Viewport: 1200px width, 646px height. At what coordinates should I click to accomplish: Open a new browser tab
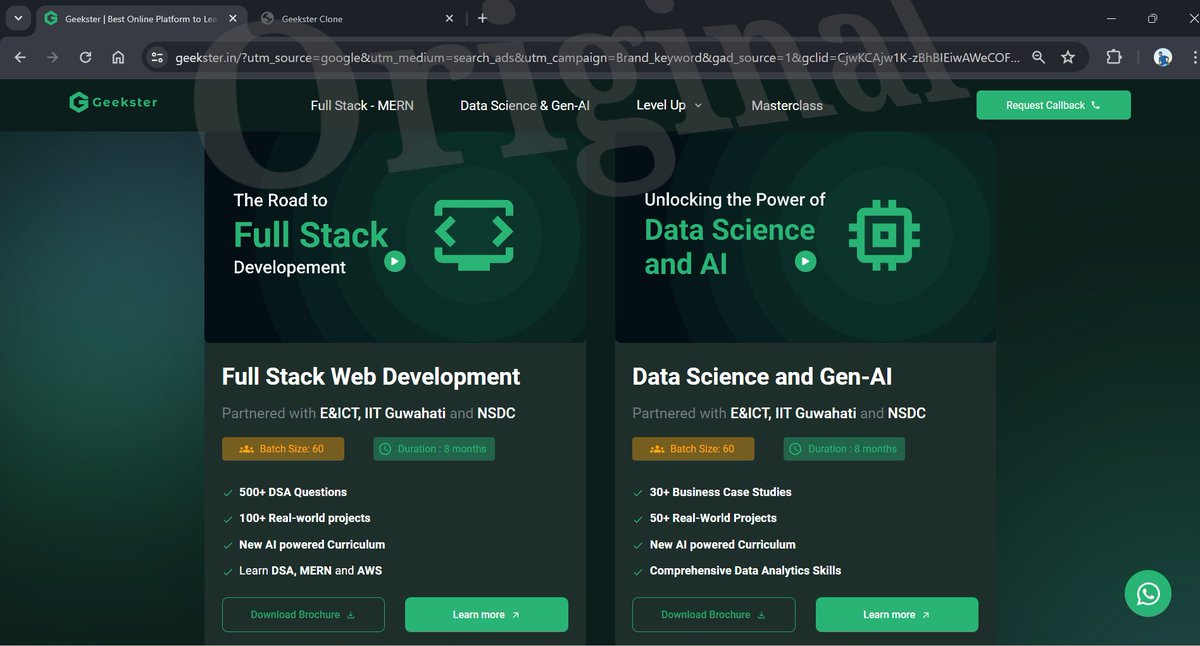coord(482,18)
